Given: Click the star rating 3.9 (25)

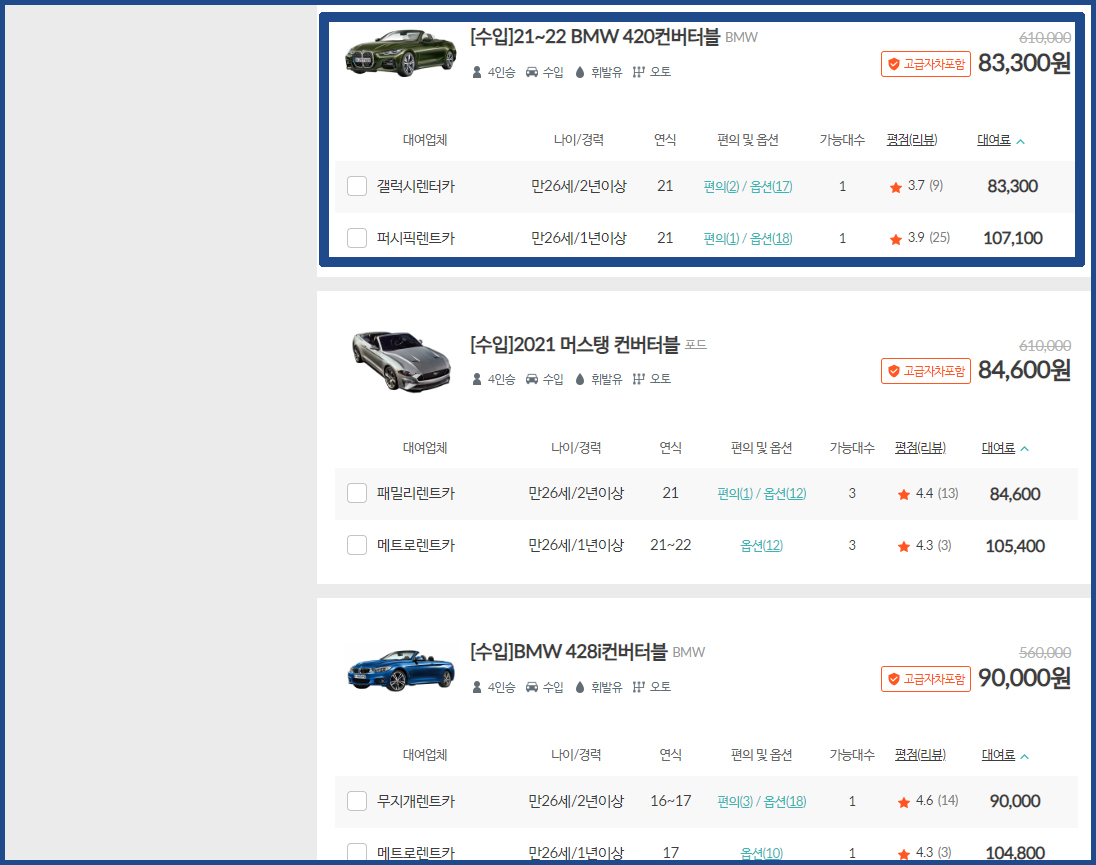Looking at the screenshot, I should click(920, 238).
